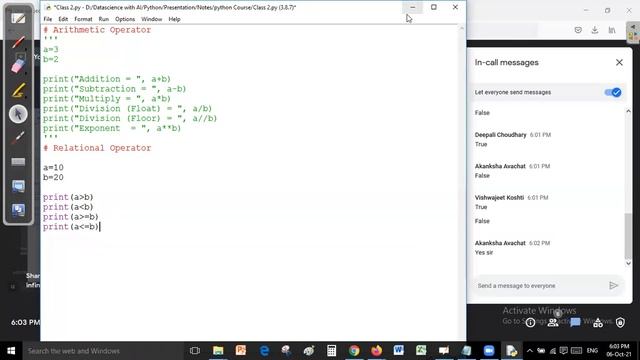Open the activities shapes icon
Viewport: 640px width, 360px height.
(x=598, y=323)
